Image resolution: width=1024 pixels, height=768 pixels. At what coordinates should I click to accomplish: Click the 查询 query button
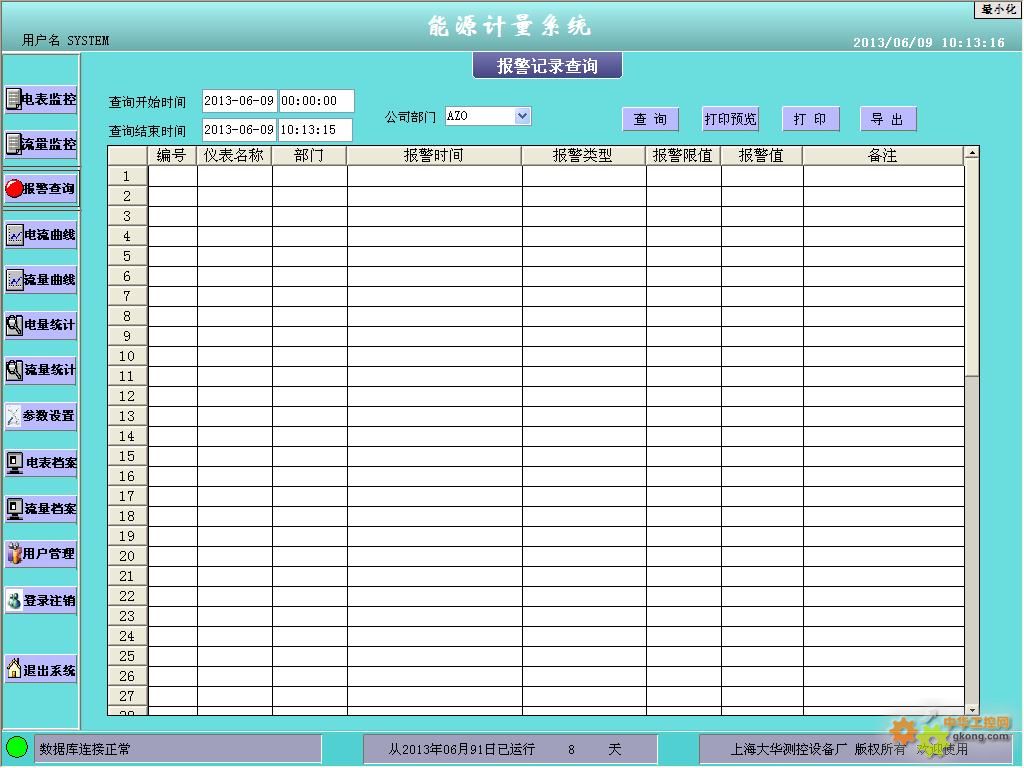click(650, 119)
